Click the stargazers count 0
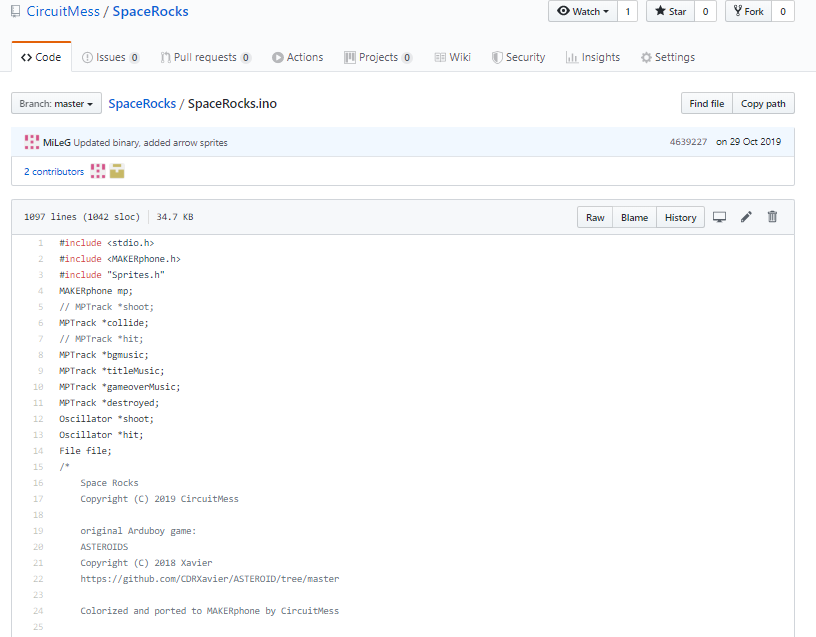This screenshot has width=816, height=637. (705, 11)
